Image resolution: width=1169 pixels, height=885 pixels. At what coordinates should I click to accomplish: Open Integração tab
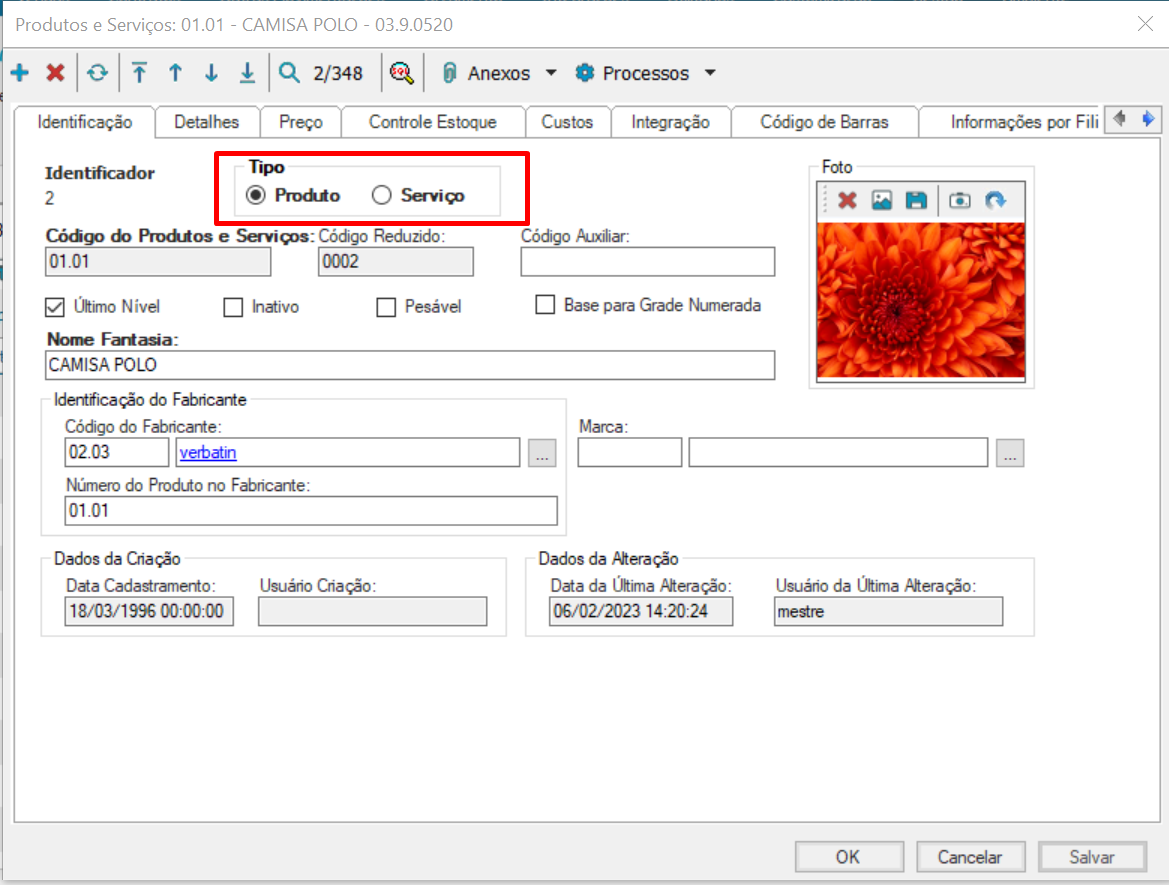[x=670, y=122]
